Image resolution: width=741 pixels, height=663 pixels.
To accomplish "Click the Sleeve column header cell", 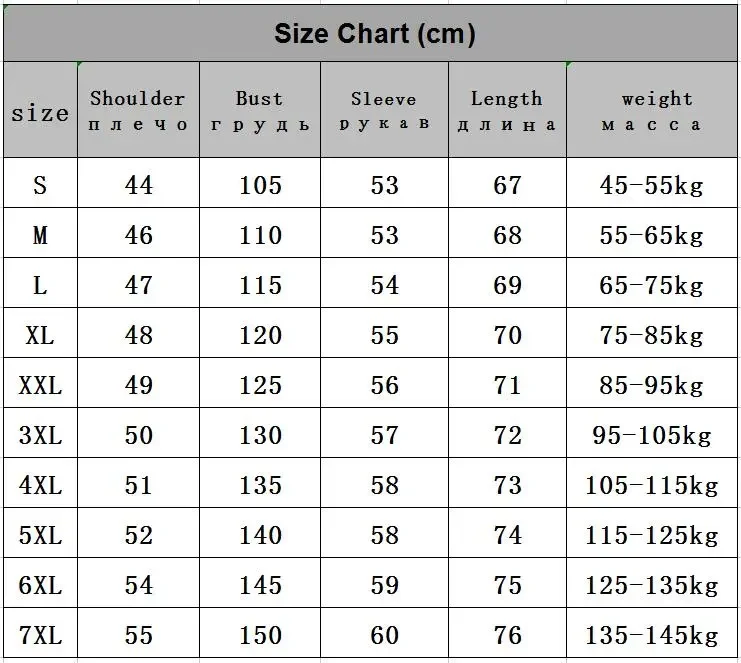I will pyautogui.click(x=384, y=110).
